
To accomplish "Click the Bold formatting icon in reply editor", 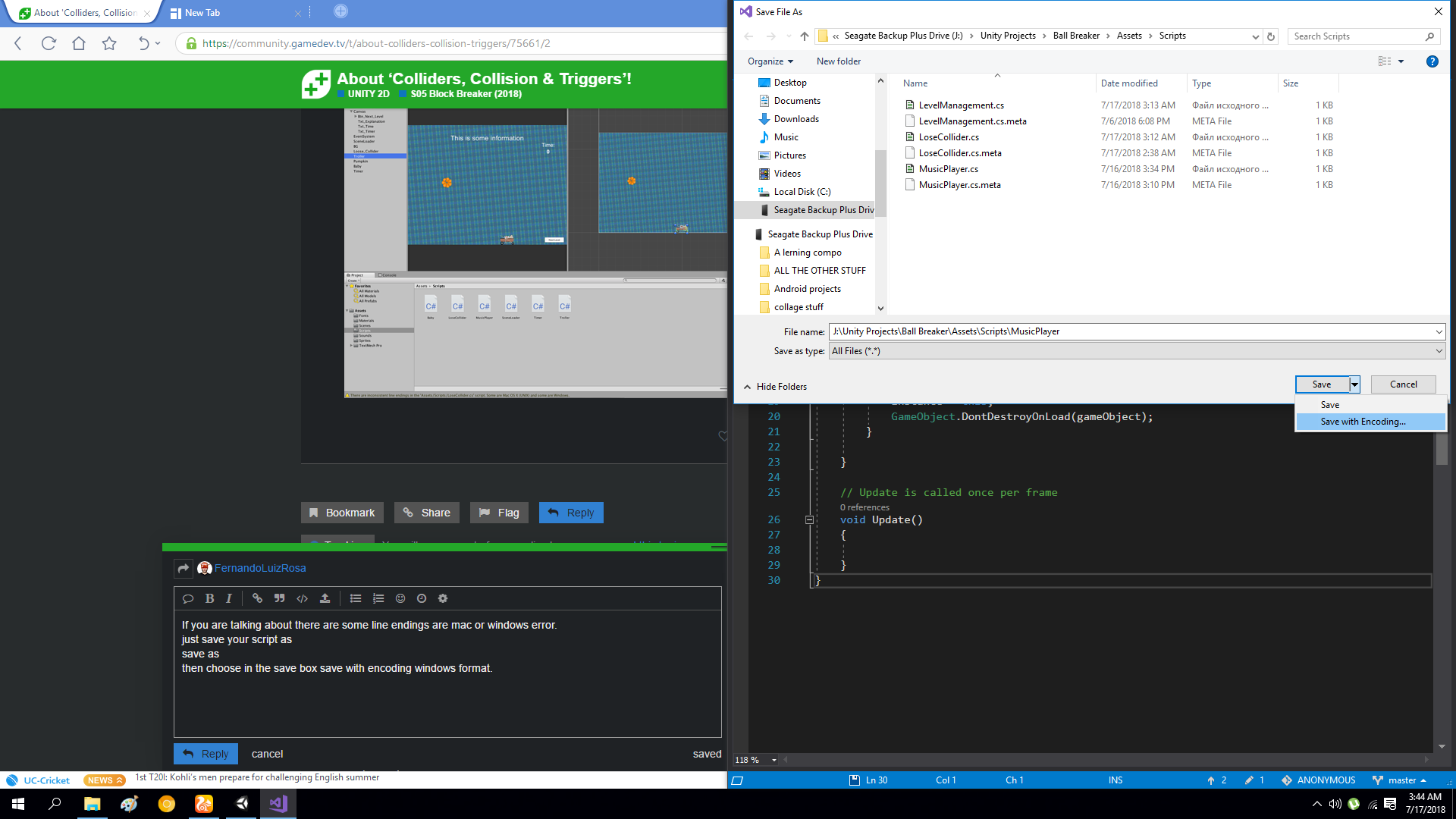I will click(x=209, y=598).
